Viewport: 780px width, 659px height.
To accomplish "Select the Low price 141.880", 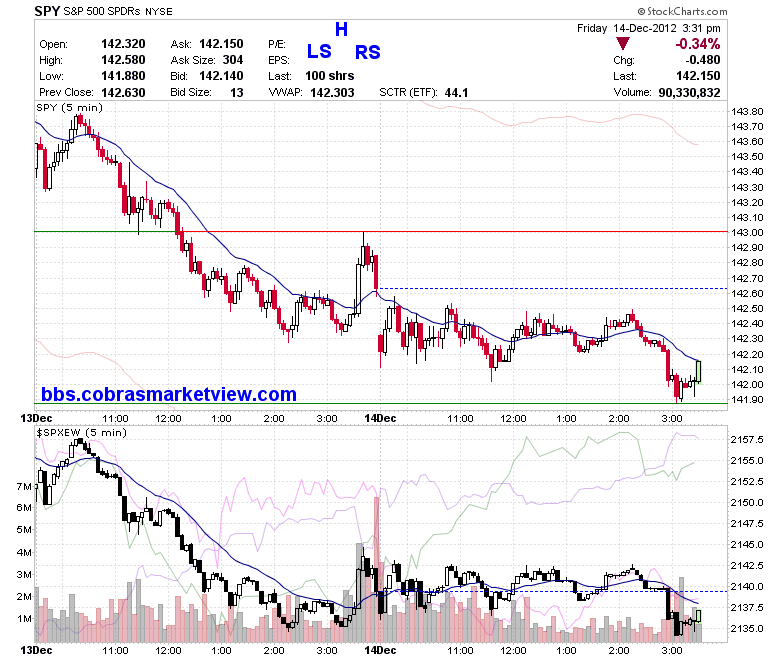I will coord(123,76).
